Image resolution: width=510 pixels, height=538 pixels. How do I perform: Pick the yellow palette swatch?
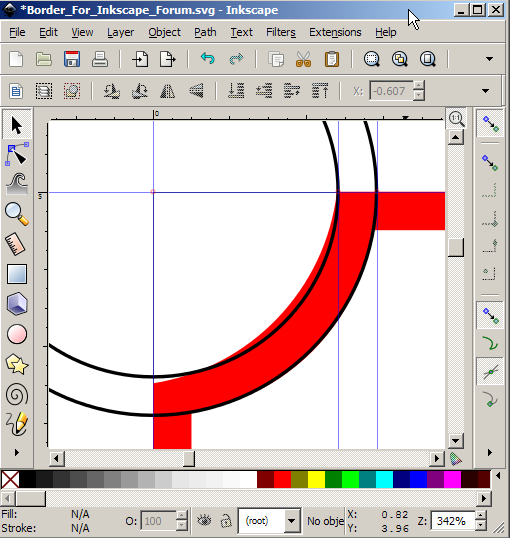(316, 479)
